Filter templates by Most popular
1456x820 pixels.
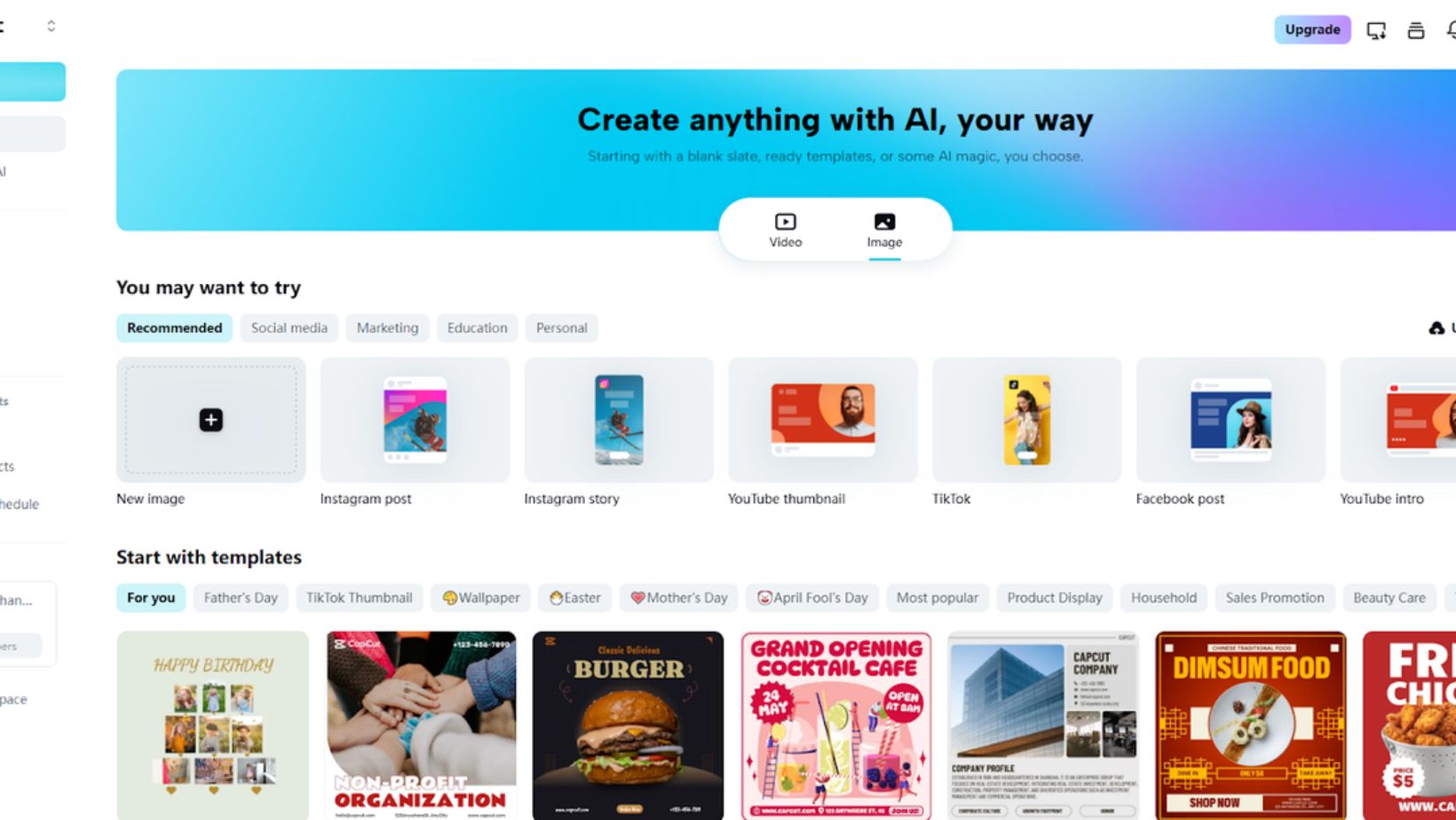938,598
